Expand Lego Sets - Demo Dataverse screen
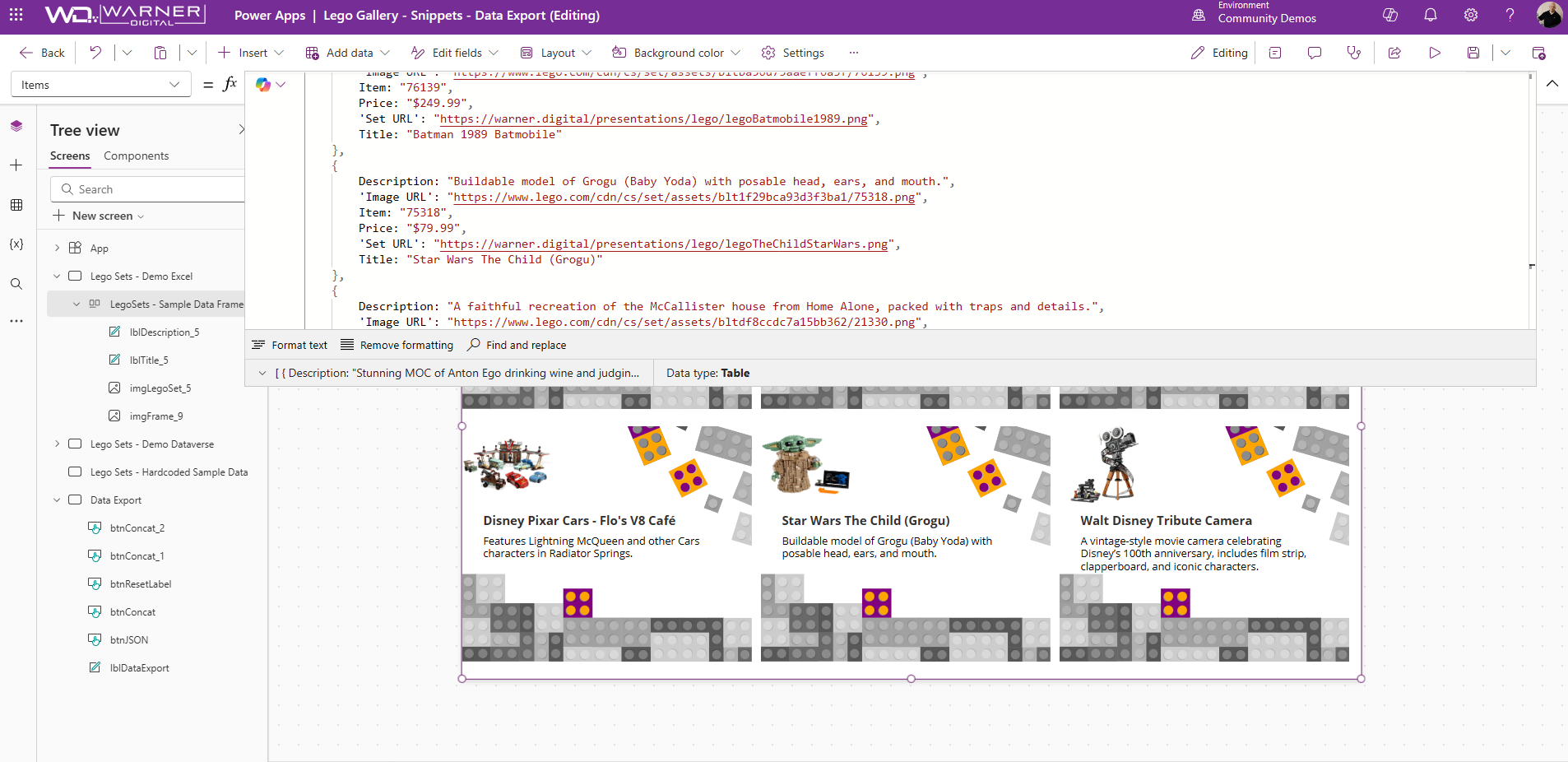The height and width of the screenshot is (762, 1568). [57, 444]
